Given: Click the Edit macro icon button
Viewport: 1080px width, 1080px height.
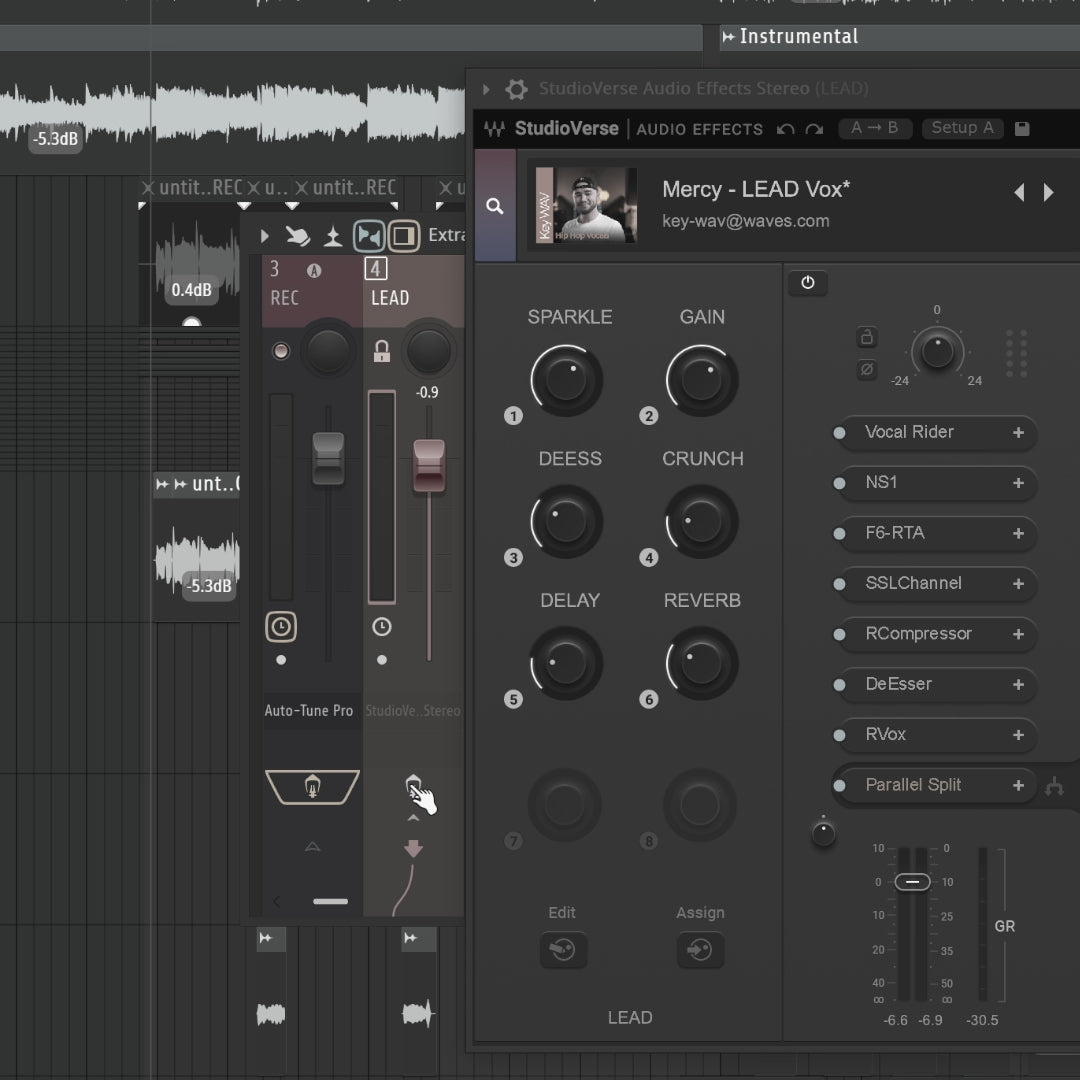Looking at the screenshot, I should 563,949.
